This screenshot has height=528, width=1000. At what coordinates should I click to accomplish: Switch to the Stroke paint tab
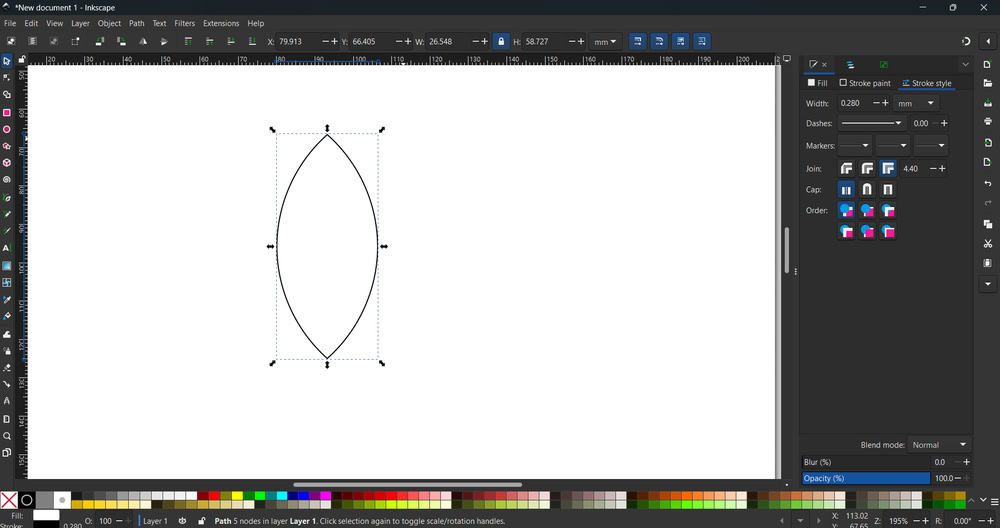pyautogui.click(x=865, y=84)
